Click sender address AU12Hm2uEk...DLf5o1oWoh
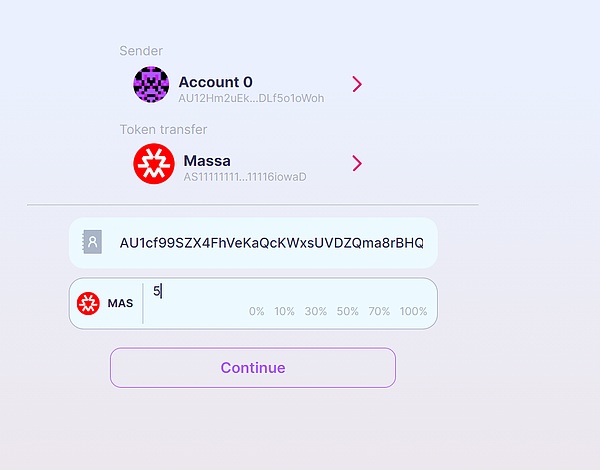The height and width of the screenshot is (470, 600). pyautogui.click(x=251, y=99)
